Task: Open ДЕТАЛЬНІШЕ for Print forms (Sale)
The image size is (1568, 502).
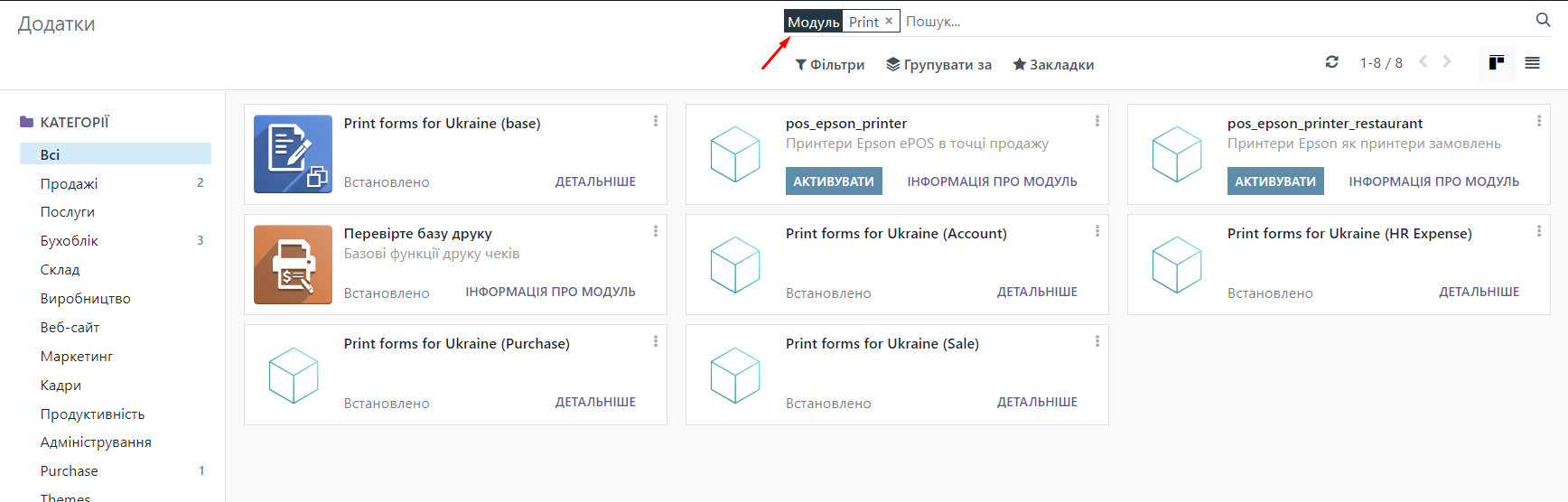Action: pyautogui.click(x=1036, y=403)
